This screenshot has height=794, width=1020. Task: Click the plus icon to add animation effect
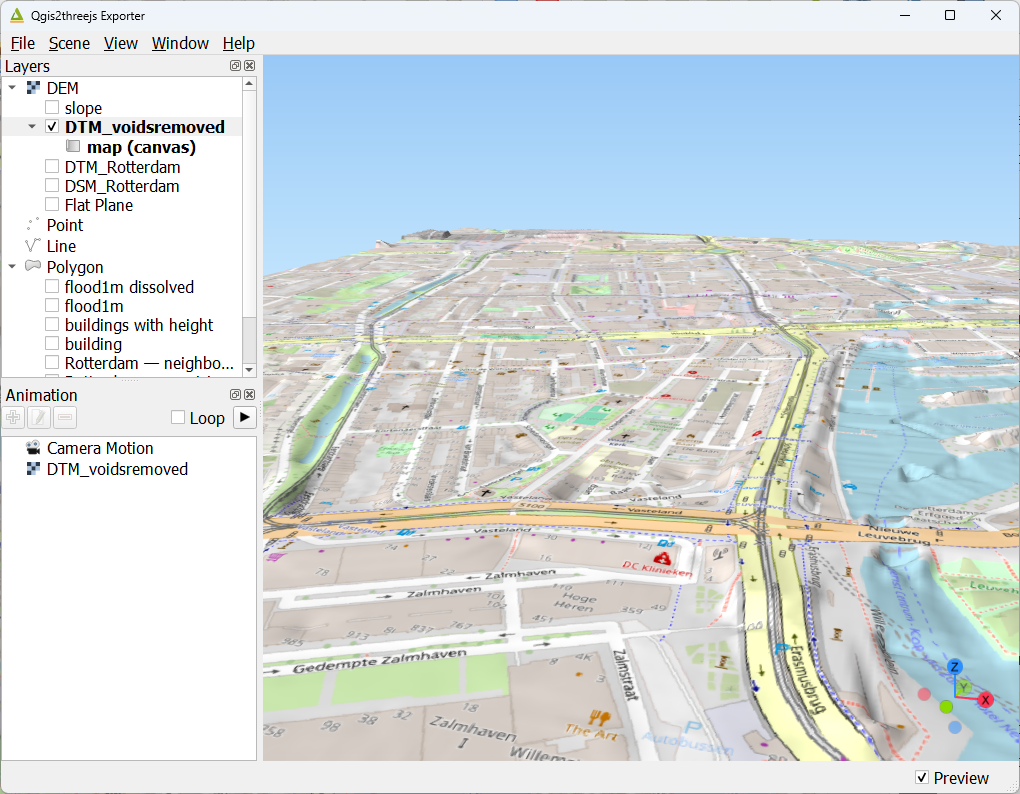(12, 417)
